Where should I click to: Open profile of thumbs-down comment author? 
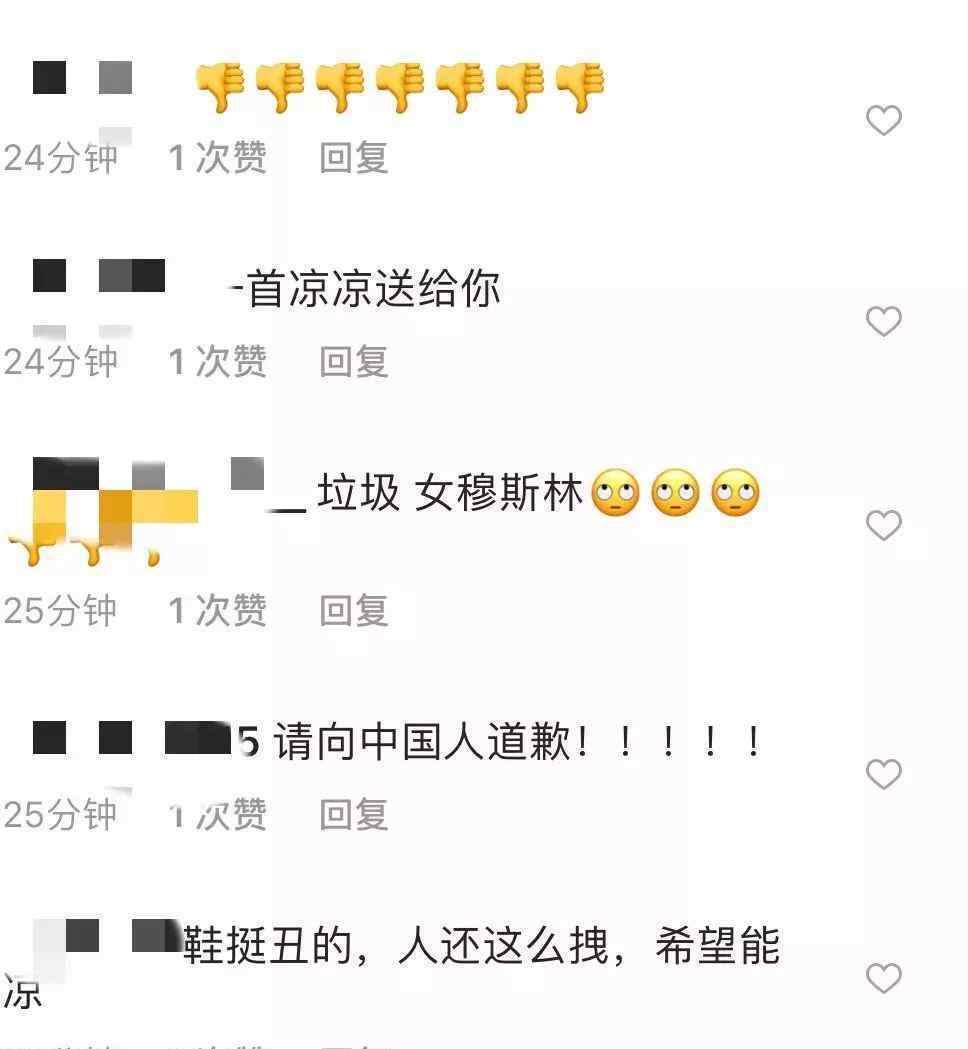tap(82, 78)
